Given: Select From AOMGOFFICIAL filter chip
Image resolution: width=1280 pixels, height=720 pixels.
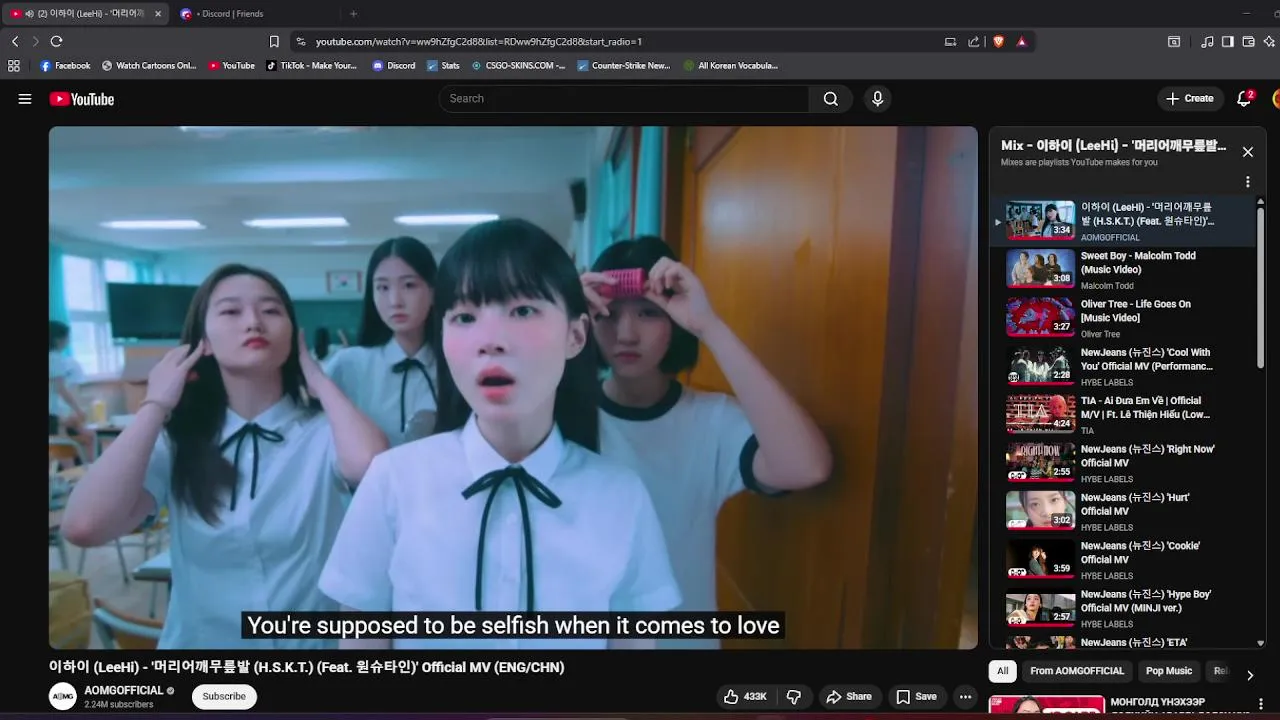Looking at the screenshot, I should (x=1077, y=671).
